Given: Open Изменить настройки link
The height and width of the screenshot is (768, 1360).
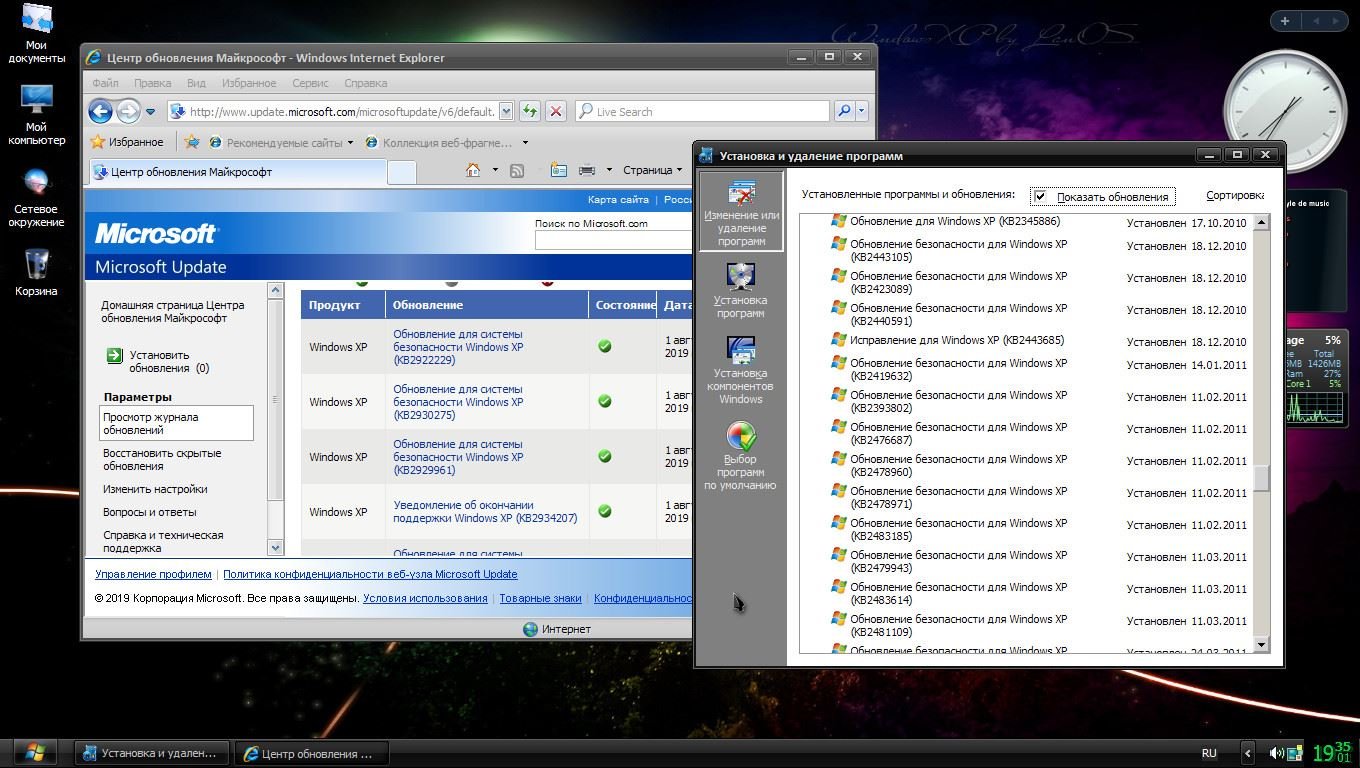Looking at the screenshot, I should [155, 489].
